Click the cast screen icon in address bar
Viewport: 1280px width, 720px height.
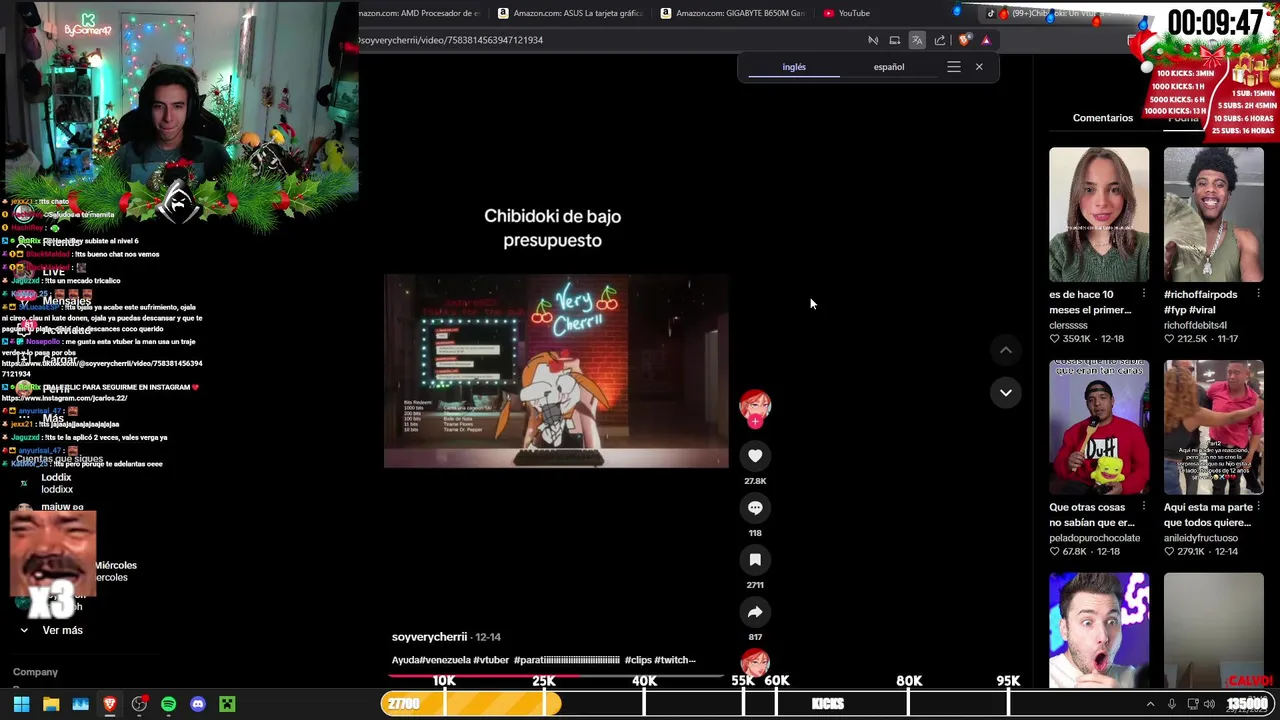pyautogui.click(x=895, y=40)
